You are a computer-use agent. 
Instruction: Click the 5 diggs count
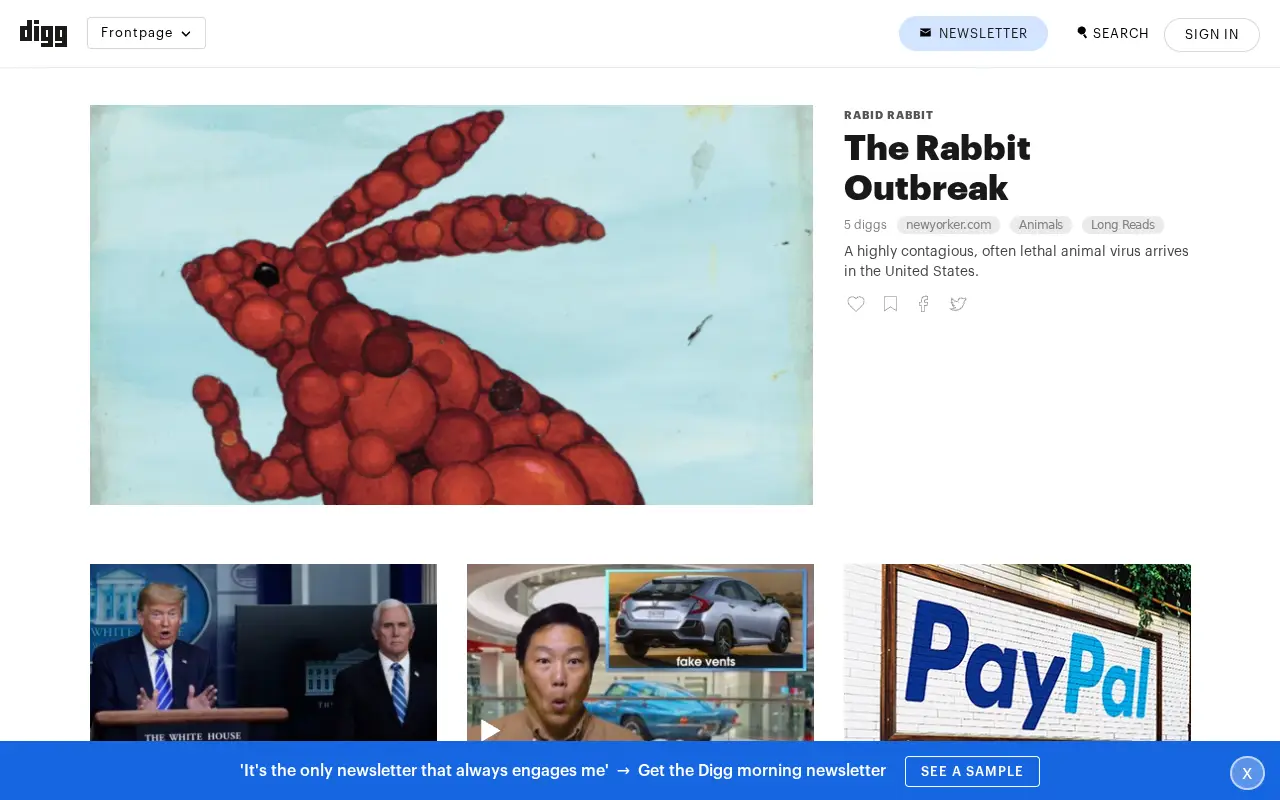[x=865, y=225]
